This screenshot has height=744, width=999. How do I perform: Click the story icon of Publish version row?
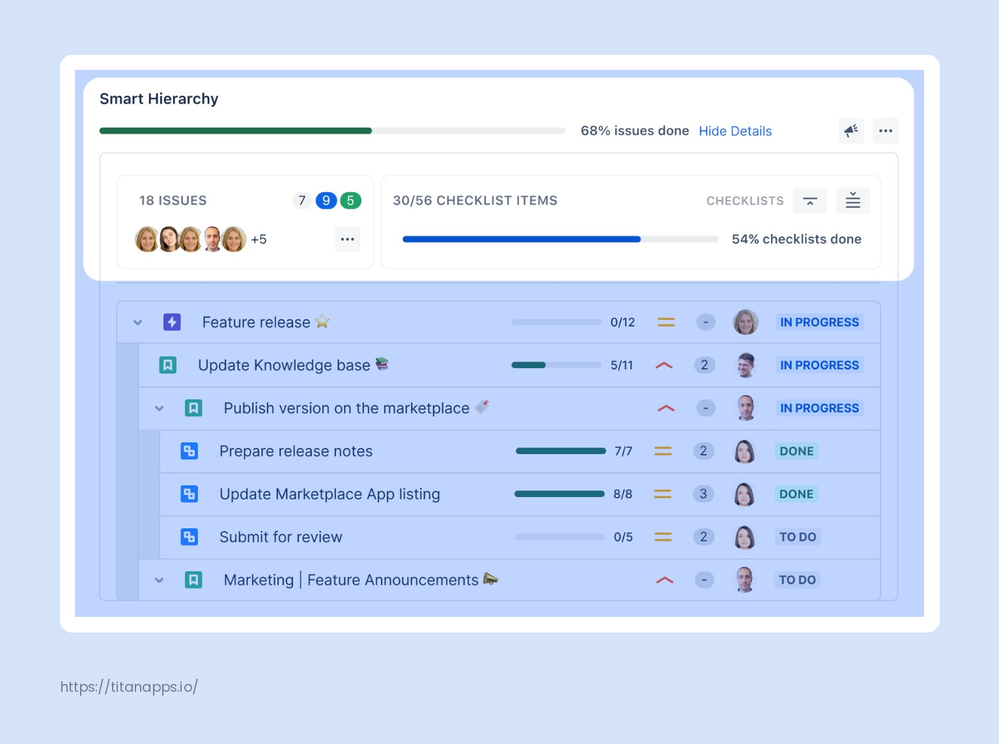tap(194, 408)
